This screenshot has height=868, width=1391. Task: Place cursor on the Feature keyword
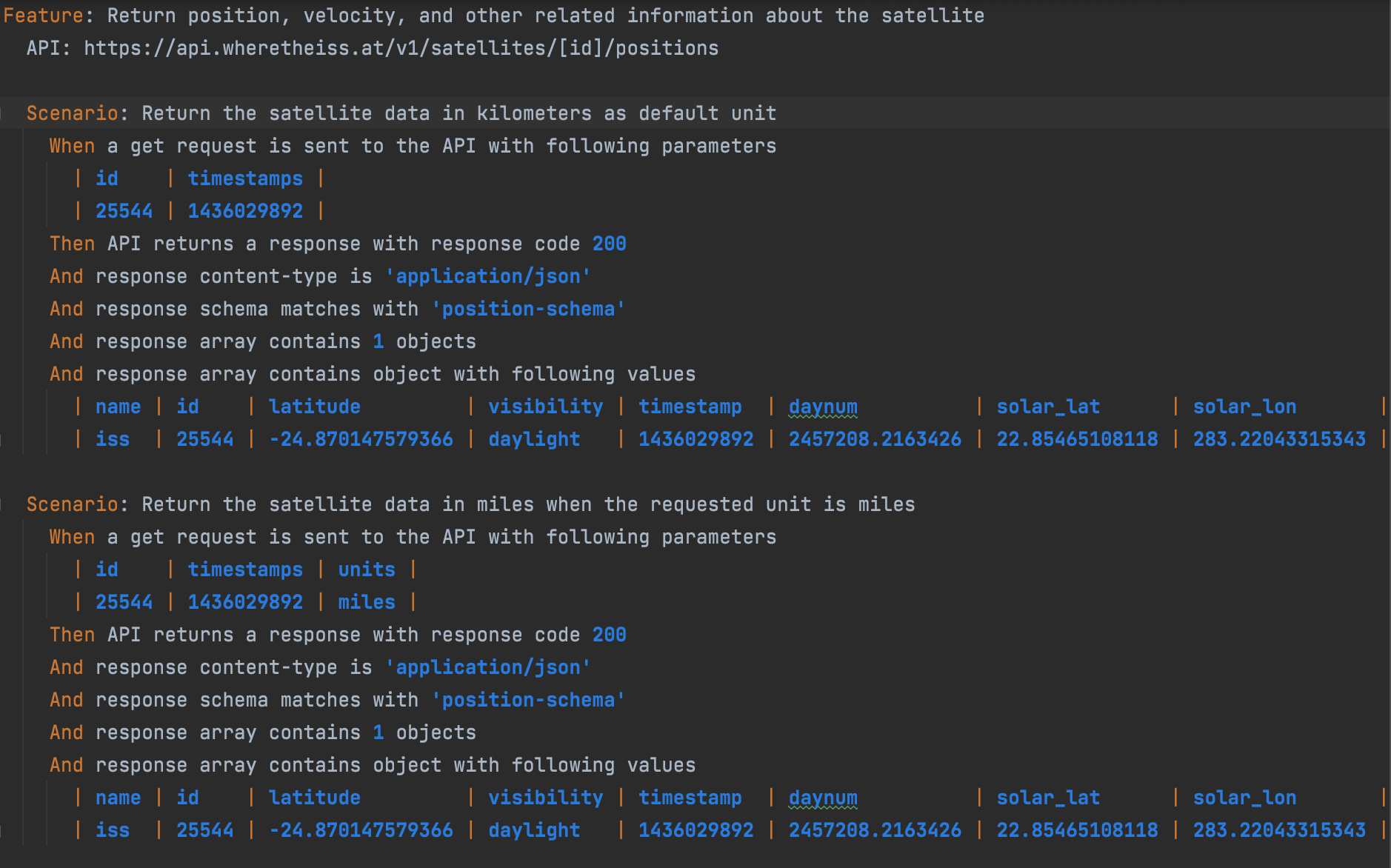(44, 15)
